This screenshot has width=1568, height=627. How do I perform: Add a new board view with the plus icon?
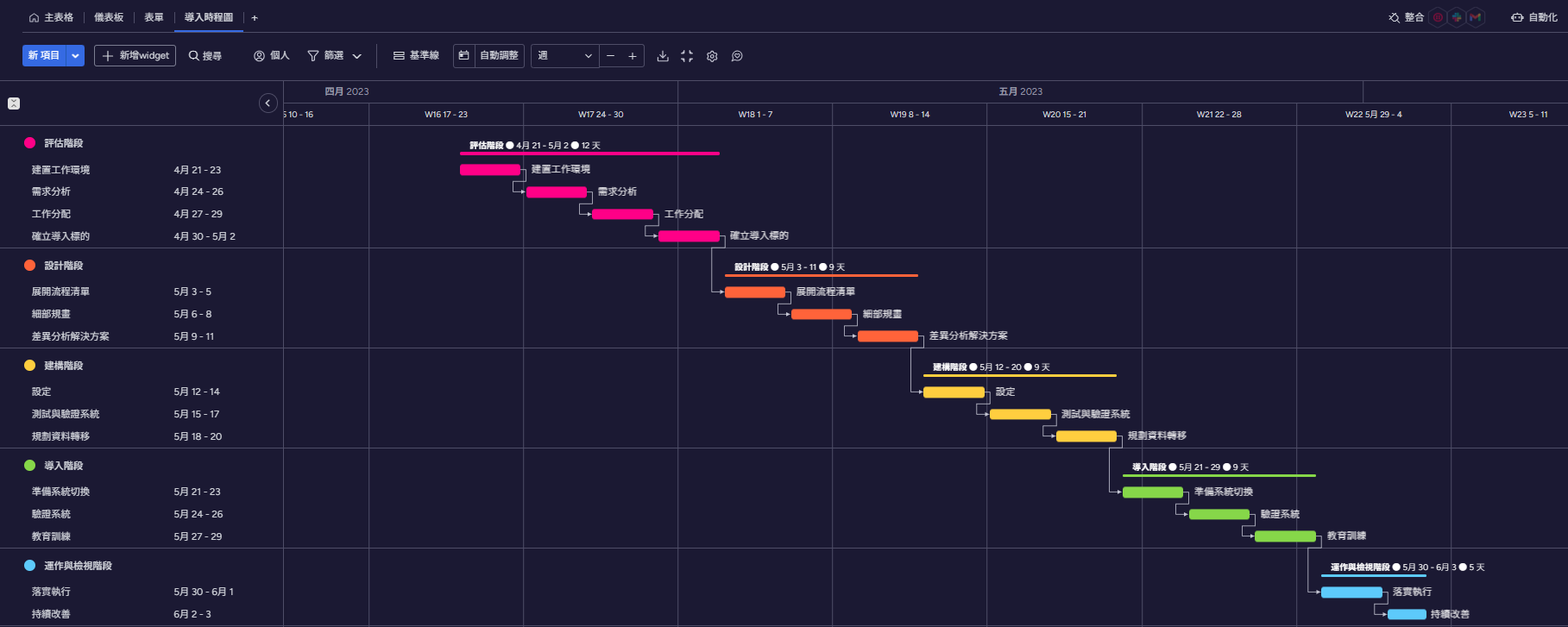(255, 17)
